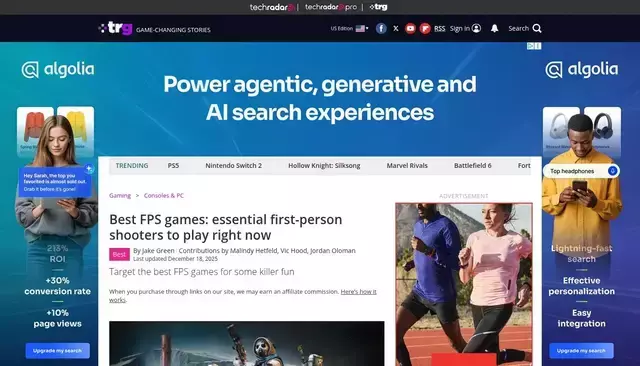Image resolution: width=640 pixels, height=366 pixels.
Task: Open the TRG link in the top bar
Action: pos(378,7)
